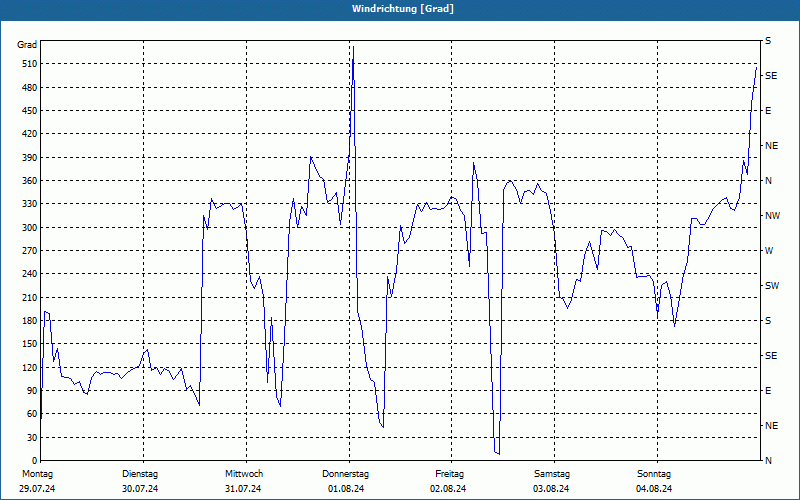This screenshot has width=800, height=500.
Task: Click the 'Montag' day label
Action: click(x=38, y=474)
